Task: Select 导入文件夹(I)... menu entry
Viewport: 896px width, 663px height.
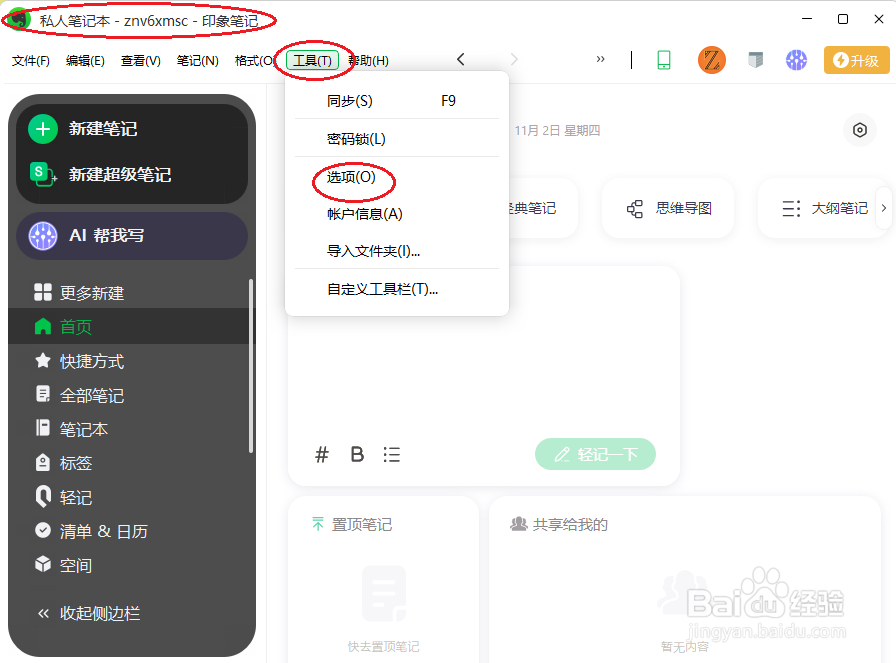Action: tap(397, 251)
